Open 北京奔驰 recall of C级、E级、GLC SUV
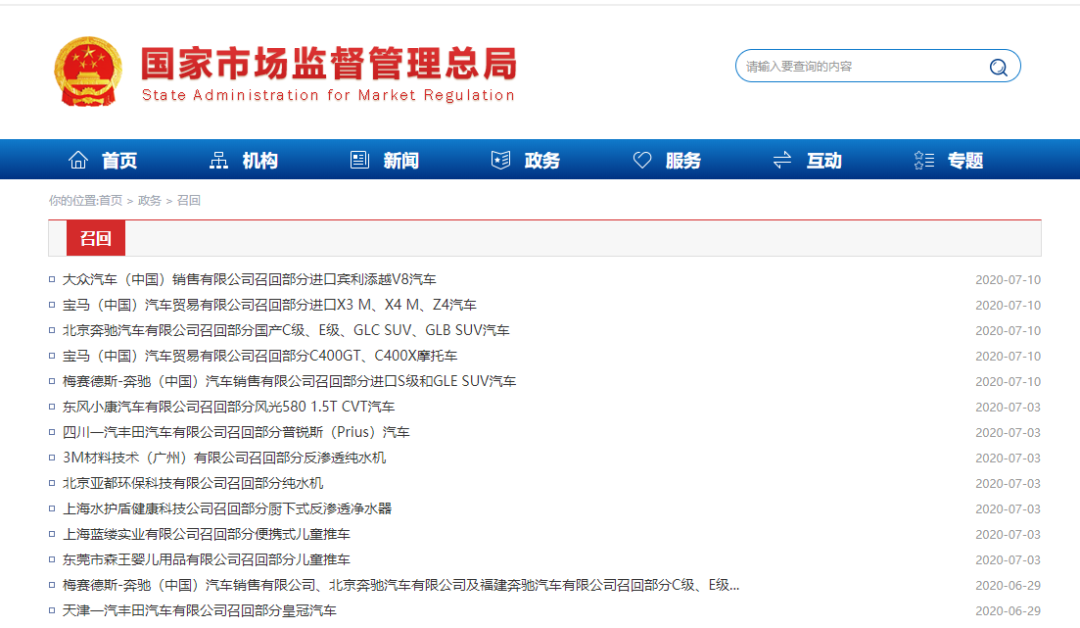1080x628 pixels. 286,330
